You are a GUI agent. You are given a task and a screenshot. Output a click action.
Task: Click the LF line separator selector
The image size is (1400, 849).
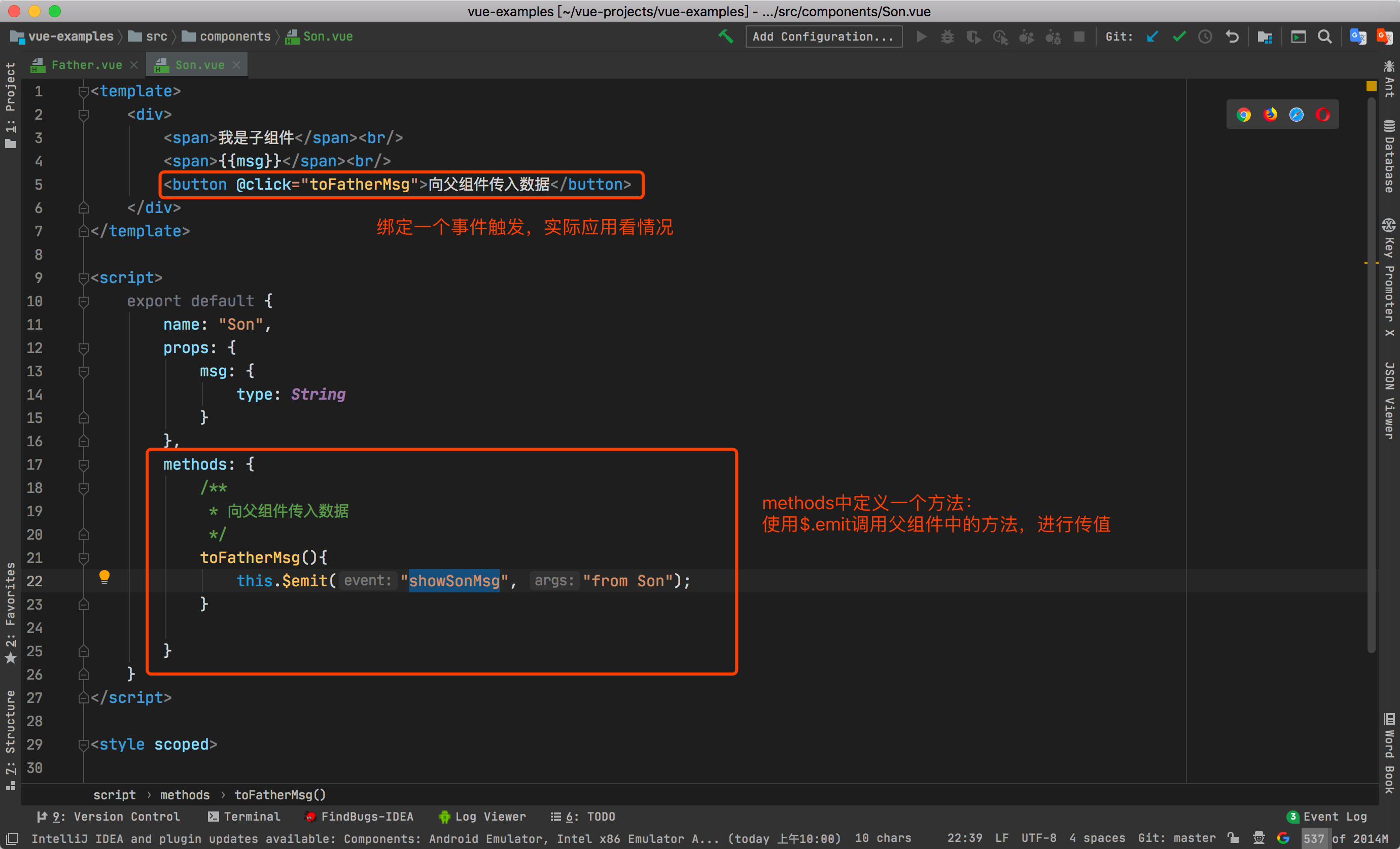[x=1002, y=838]
